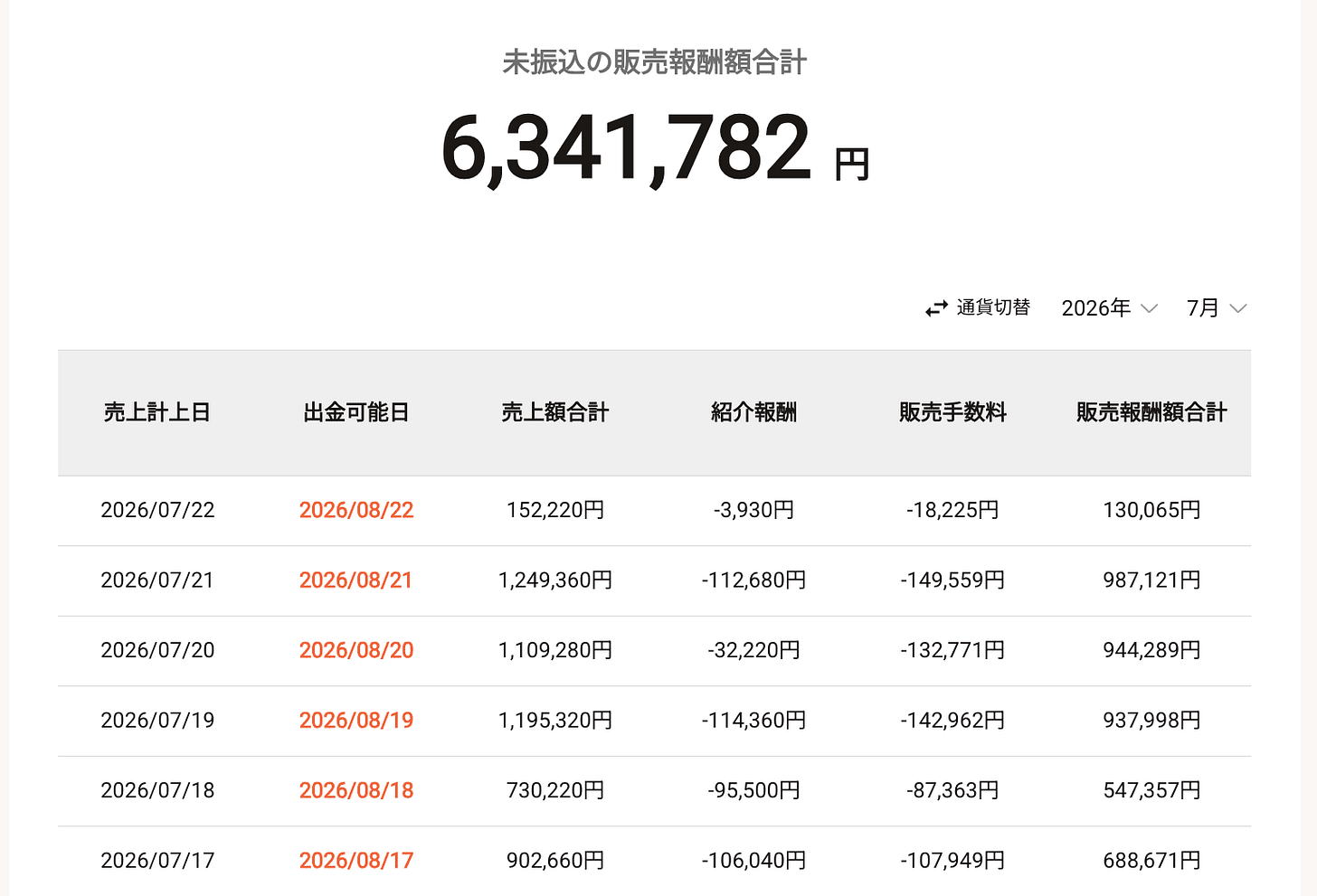Select the date 2026/07/22
This screenshot has width=1317, height=896.
click(157, 510)
